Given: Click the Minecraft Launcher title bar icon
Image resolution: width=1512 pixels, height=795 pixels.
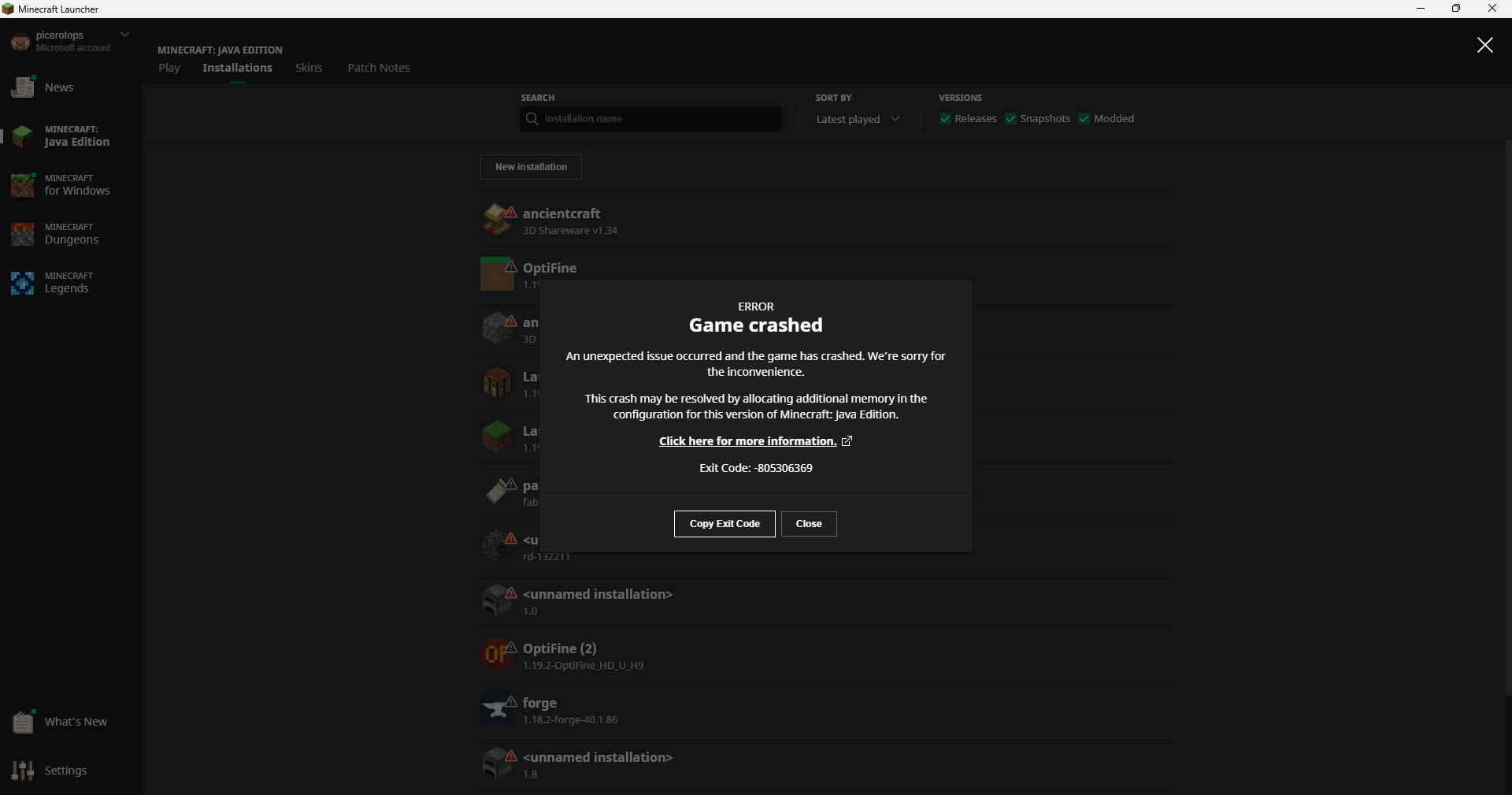Looking at the screenshot, I should (8, 9).
